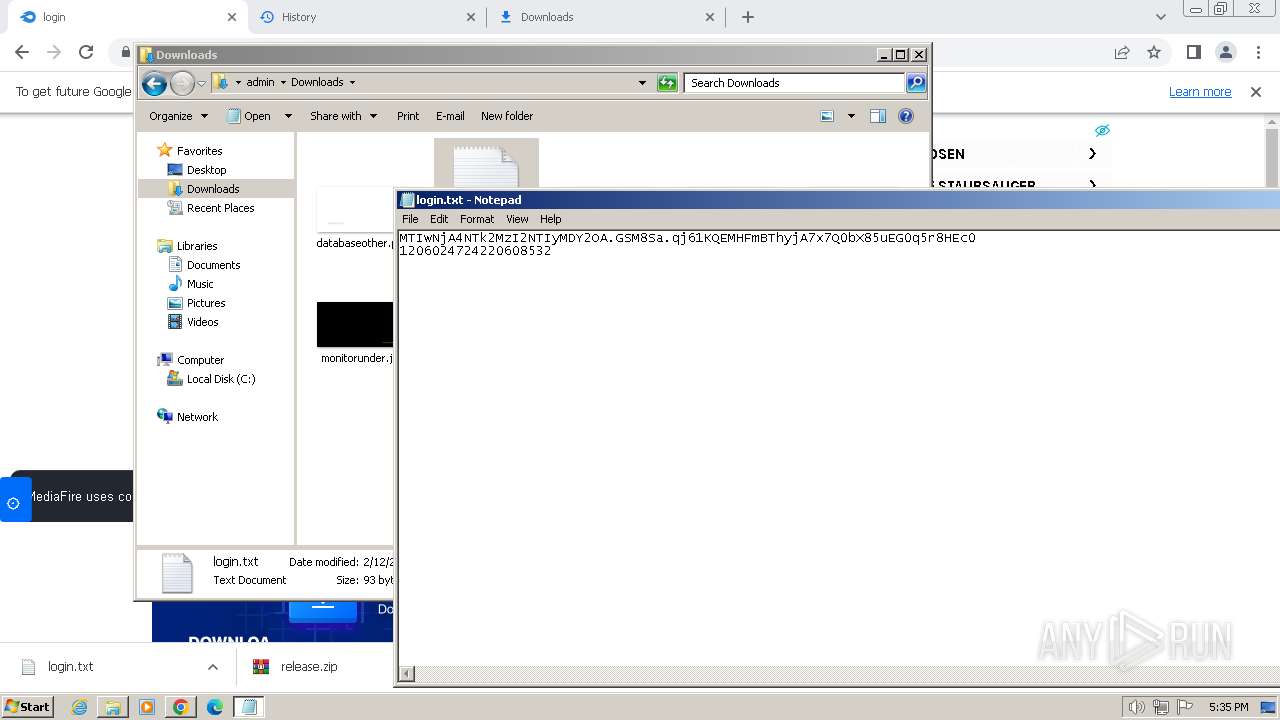Select Network in navigation pane

pos(187,417)
